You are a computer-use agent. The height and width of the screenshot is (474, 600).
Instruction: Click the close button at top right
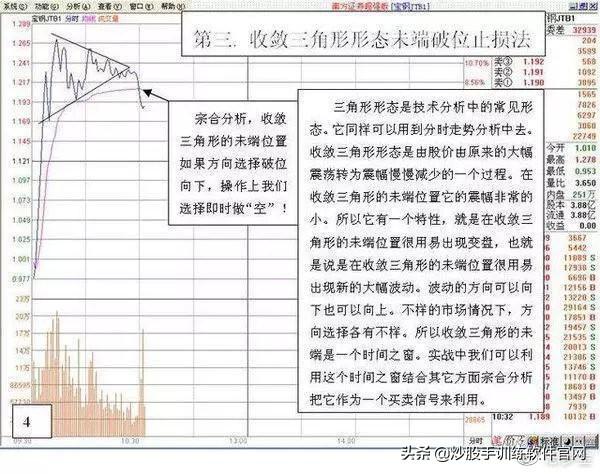(593, 6)
